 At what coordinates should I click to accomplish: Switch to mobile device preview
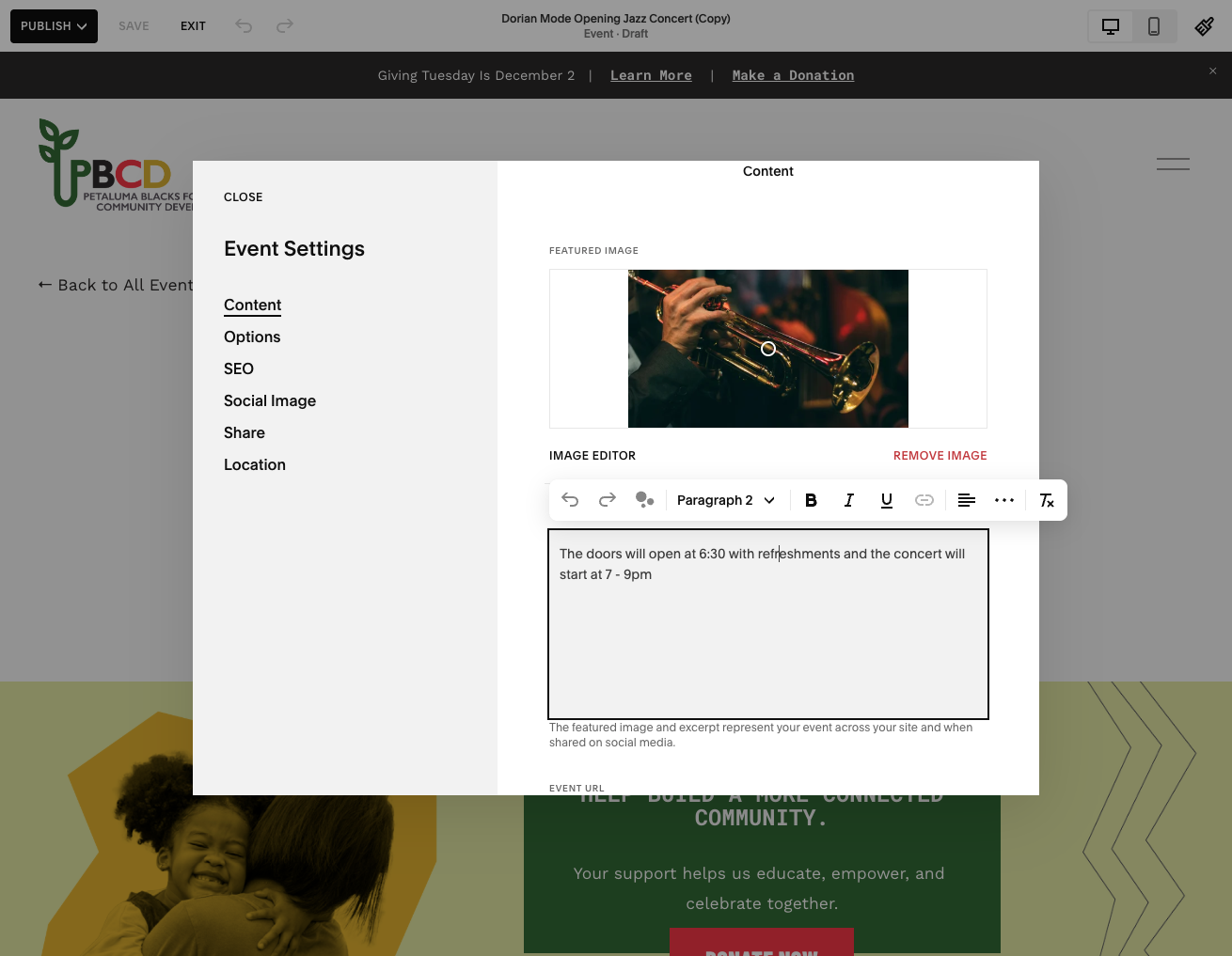tap(1154, 26)
